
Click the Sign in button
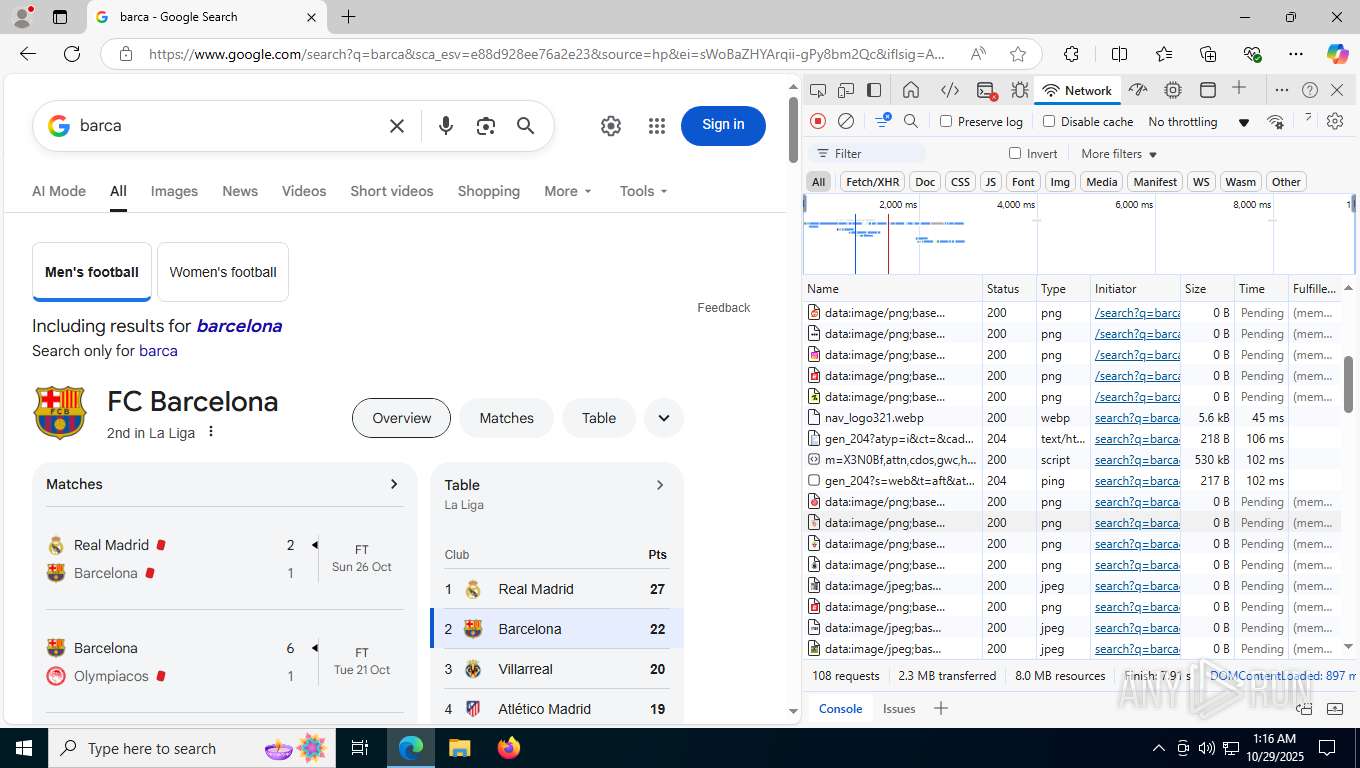[x=723, y=125]
